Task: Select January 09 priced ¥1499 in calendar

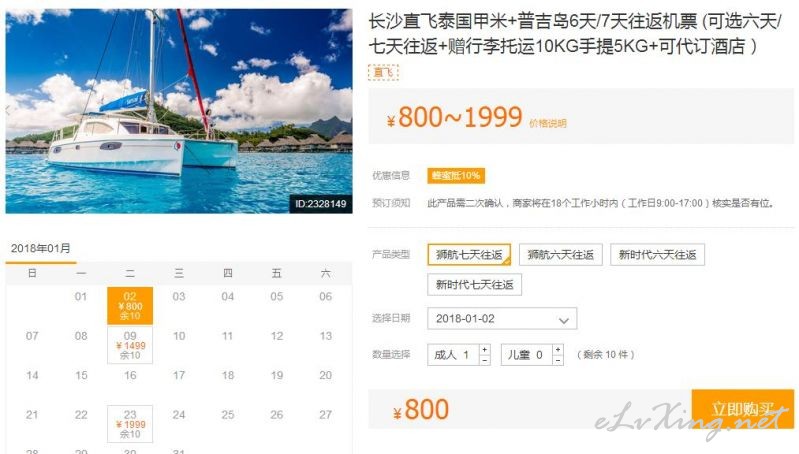Action: coord(130,345)
